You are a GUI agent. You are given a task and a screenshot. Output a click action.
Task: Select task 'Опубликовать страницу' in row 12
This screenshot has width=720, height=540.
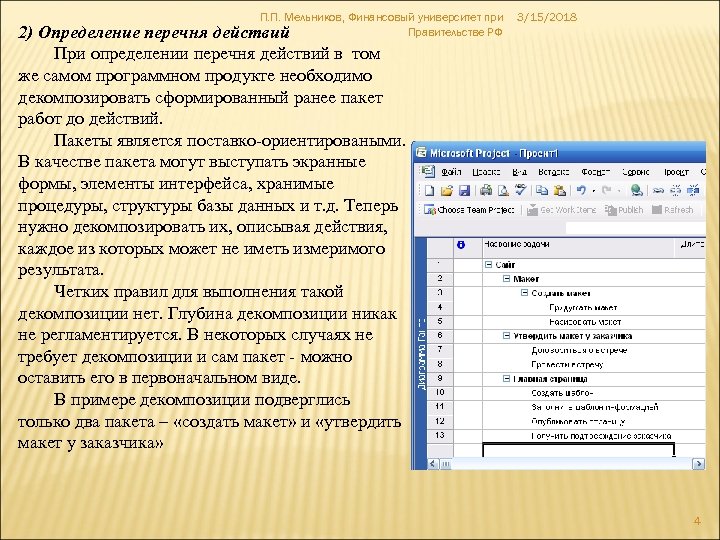[578, 421]
